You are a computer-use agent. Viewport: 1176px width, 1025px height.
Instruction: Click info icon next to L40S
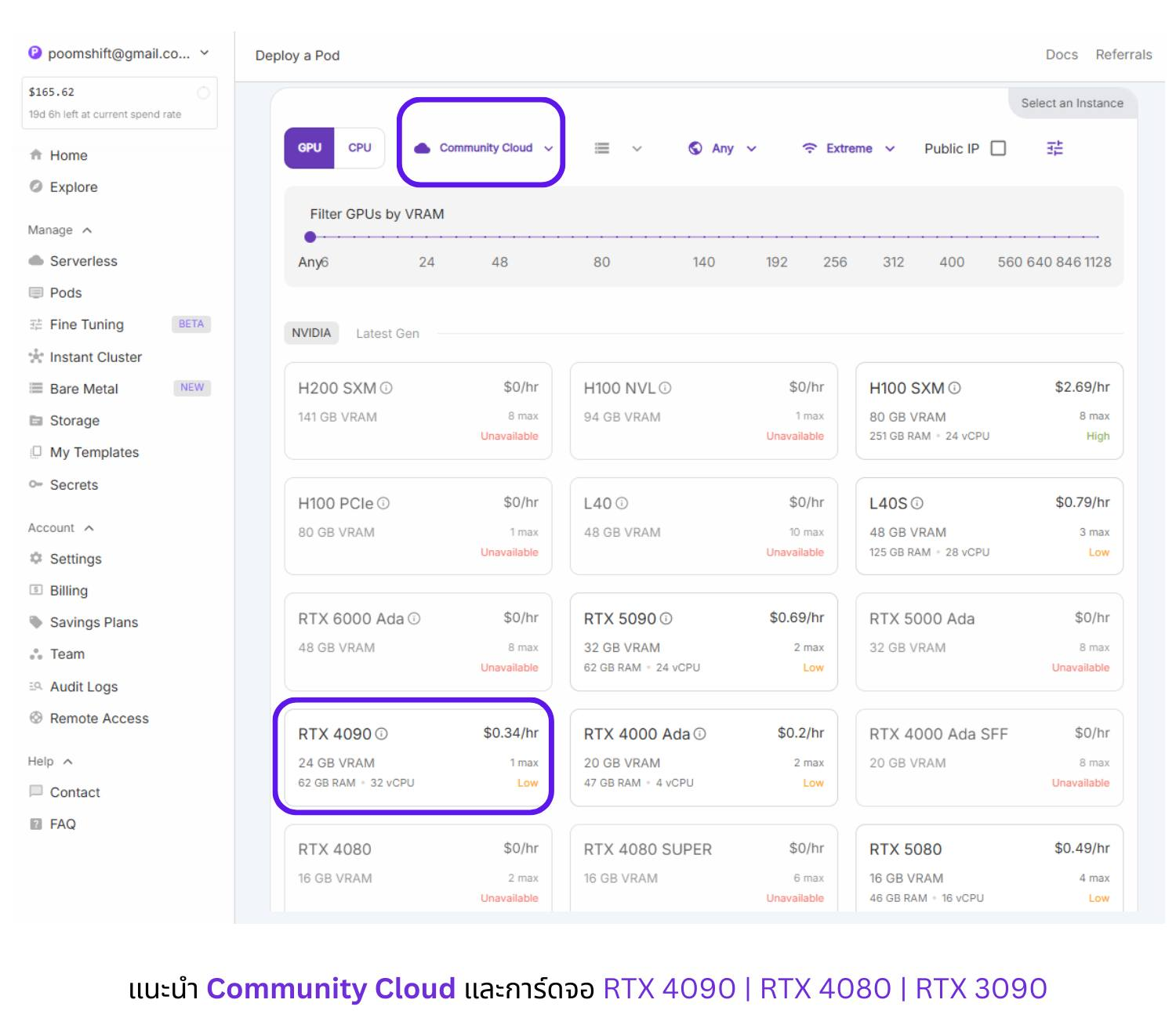point(917,503)
